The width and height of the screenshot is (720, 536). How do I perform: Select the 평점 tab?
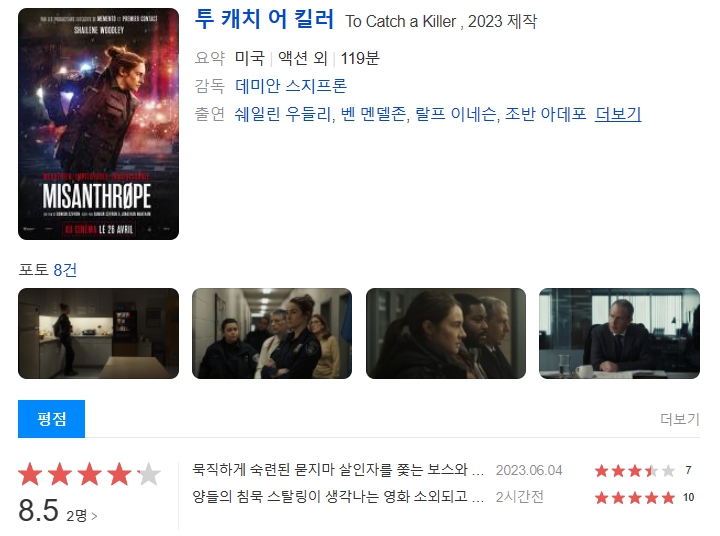pyautogui.click(x=51, y=419)
